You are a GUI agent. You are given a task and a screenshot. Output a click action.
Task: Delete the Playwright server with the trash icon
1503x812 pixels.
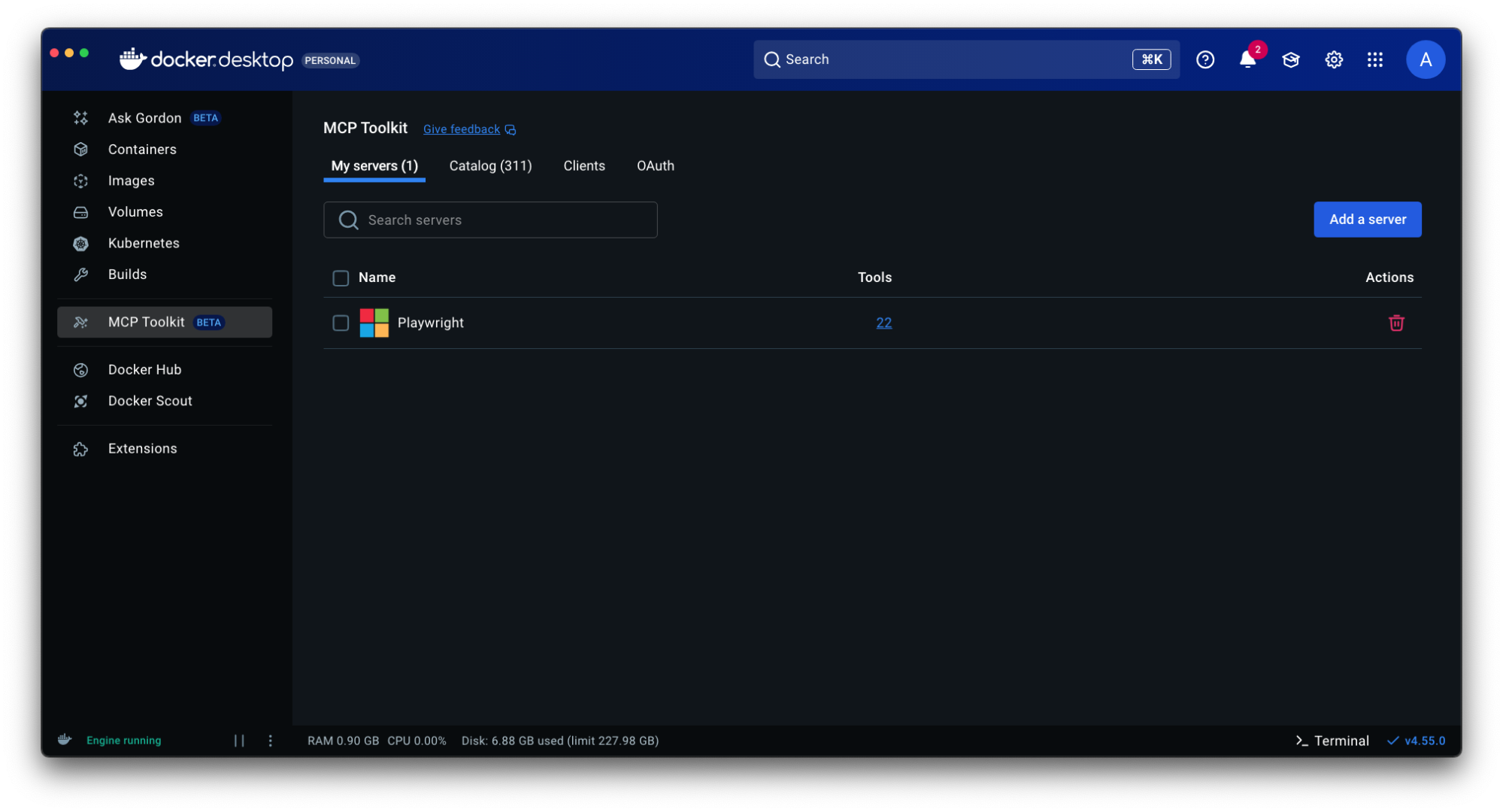pos(1396,323)
